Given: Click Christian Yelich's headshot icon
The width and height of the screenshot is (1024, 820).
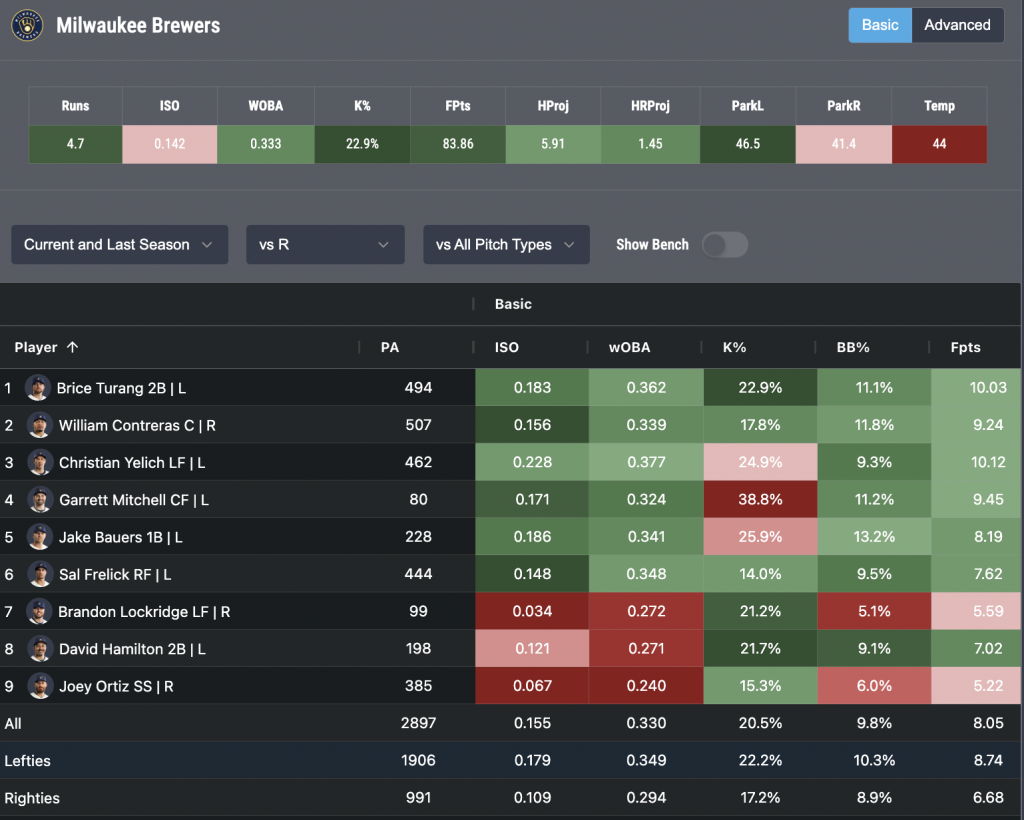Looking at the screenshot, I should pyautogui.click(x=38, y=462).
